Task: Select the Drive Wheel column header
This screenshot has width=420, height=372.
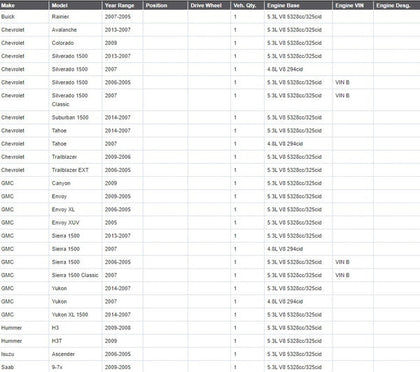Action: pos(209,5)
